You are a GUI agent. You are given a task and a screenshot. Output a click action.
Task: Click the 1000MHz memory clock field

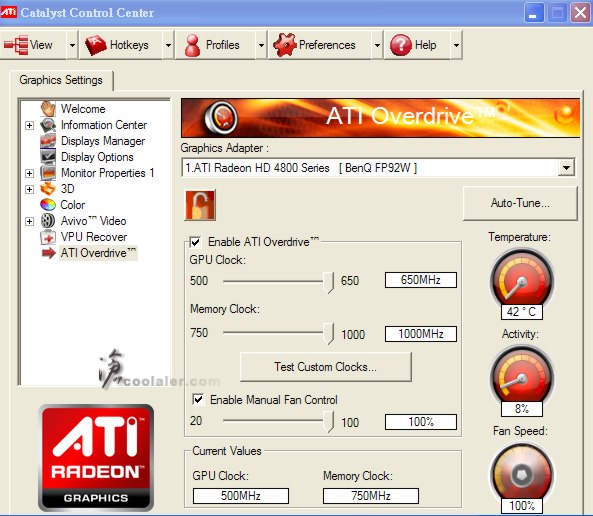421,334
